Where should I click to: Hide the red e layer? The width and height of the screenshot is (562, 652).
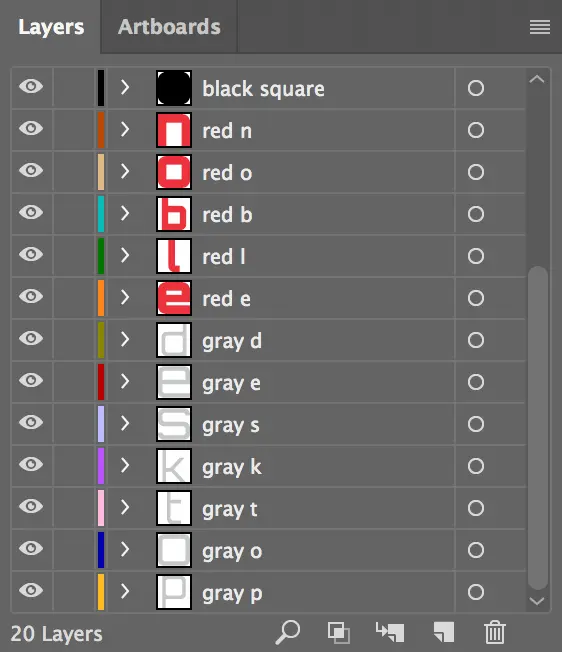(31, 296)
